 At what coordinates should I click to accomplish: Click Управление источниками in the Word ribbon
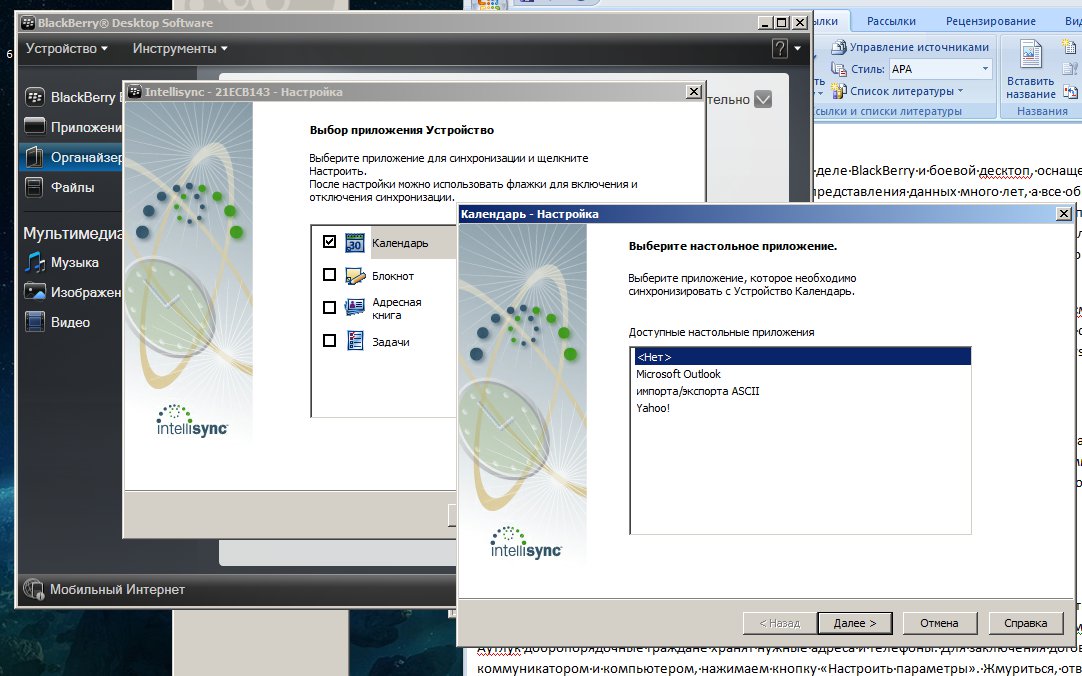910,48
